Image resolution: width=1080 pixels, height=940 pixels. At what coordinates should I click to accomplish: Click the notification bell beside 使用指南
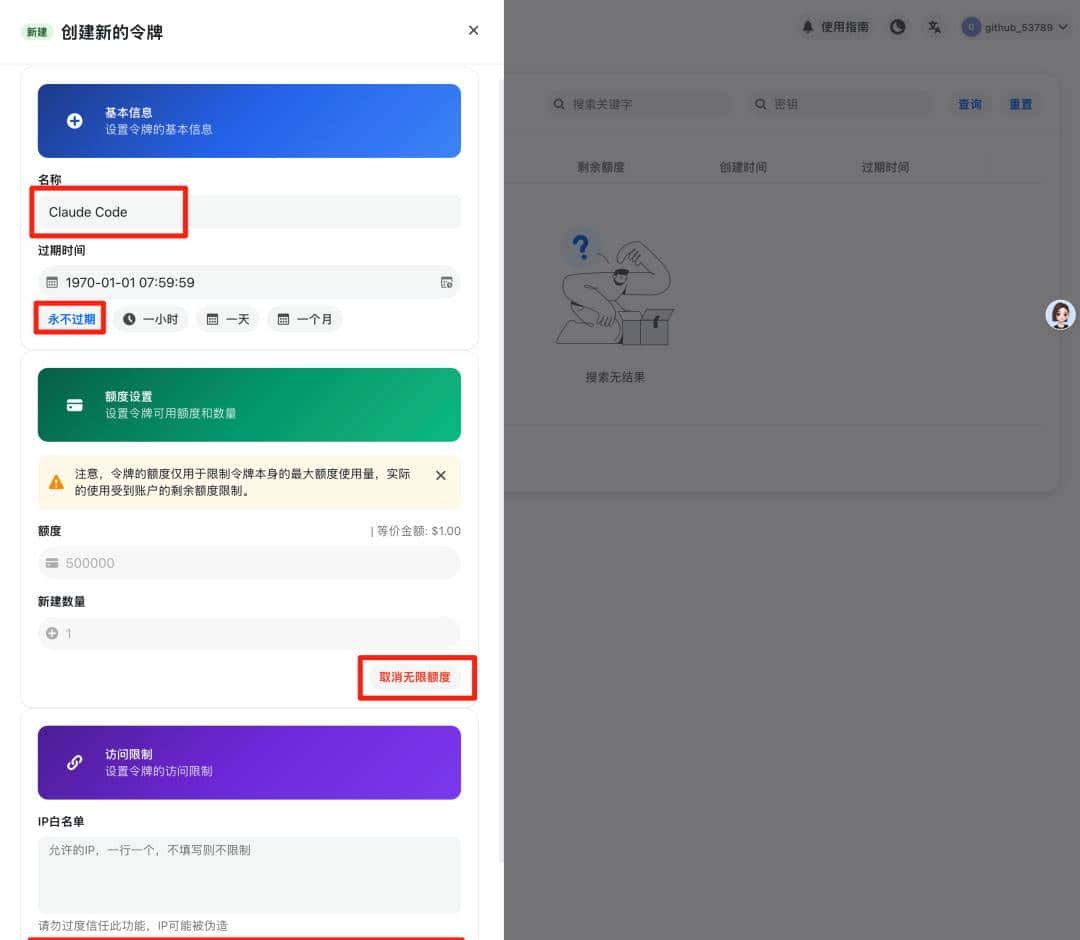coord(808,27)
